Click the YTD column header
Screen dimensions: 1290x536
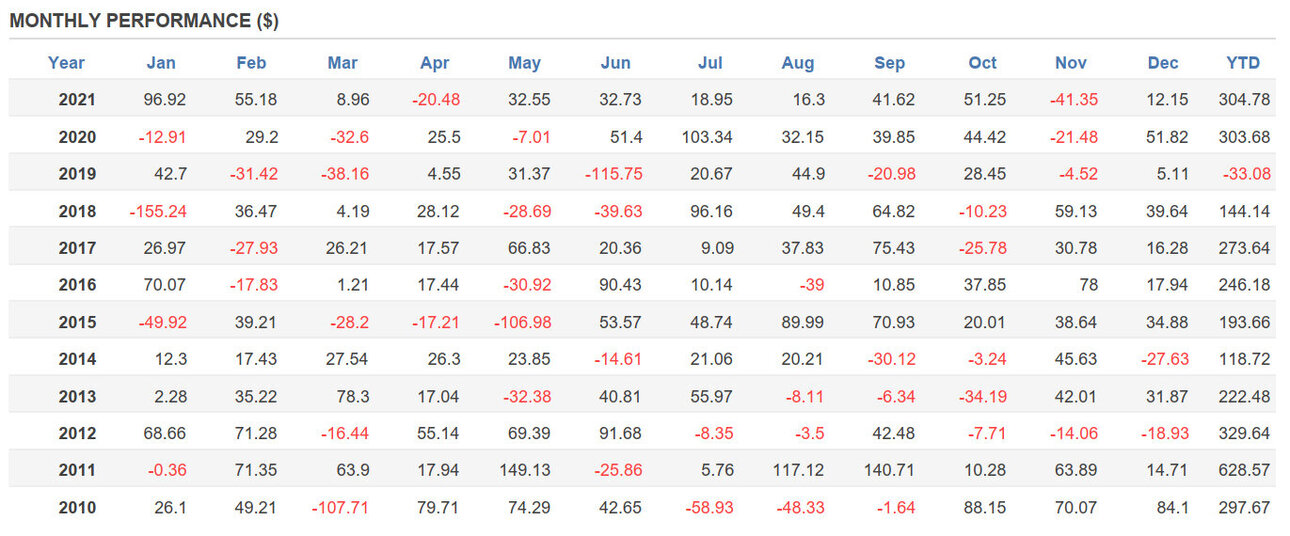(1243, 63)
